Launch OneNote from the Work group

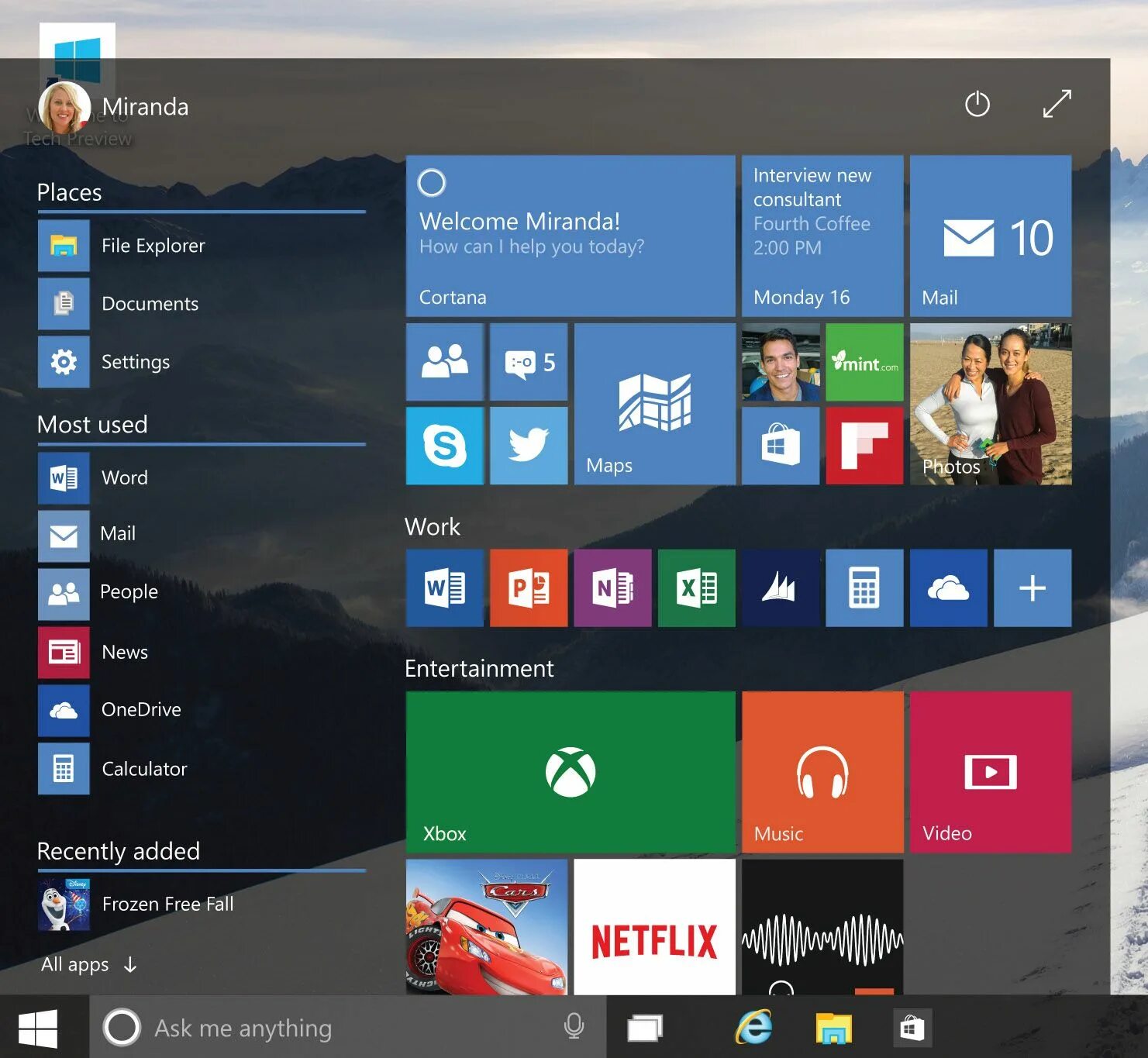(x=612, y=588)
